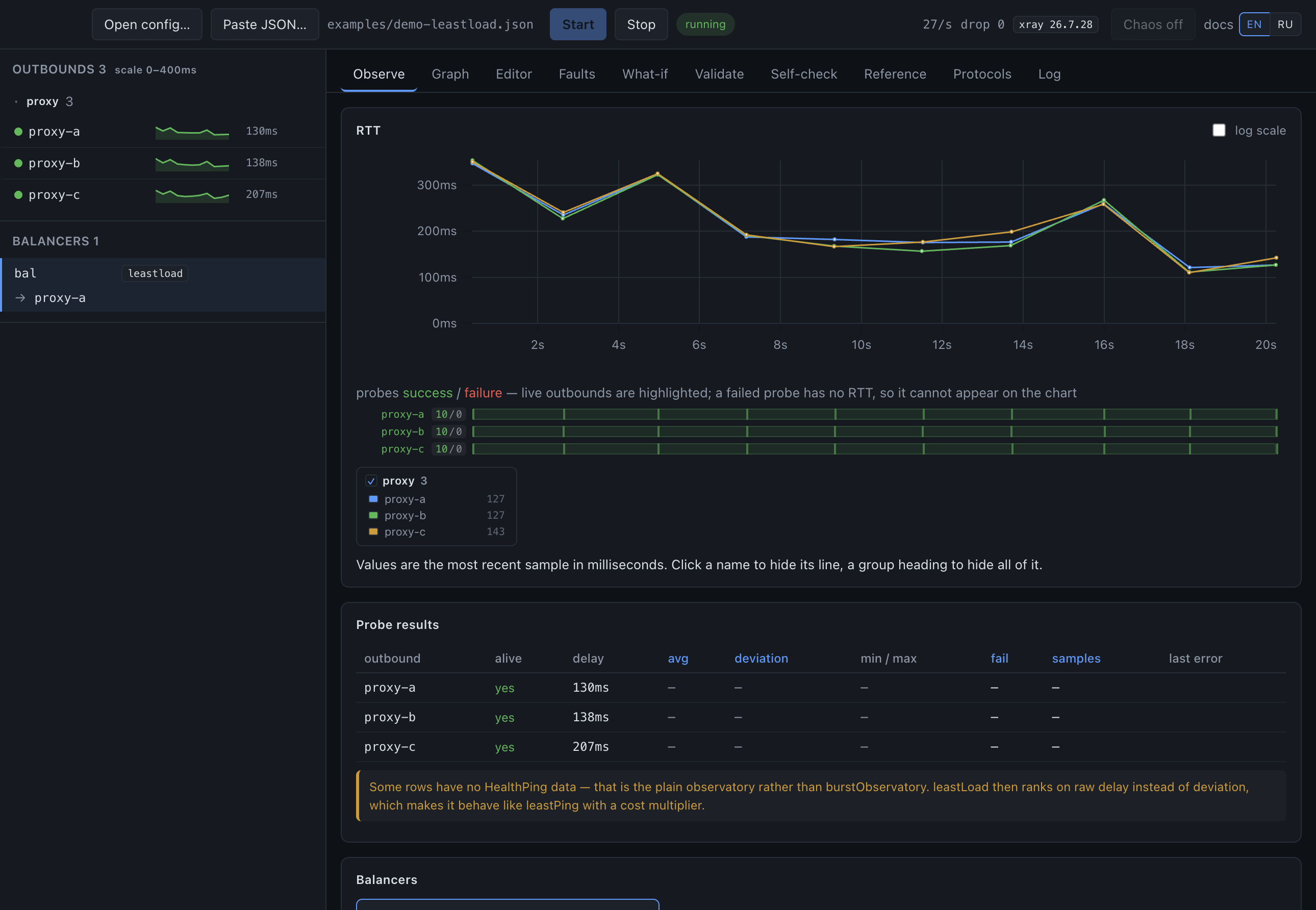The width and height of the screenshot is (1316, 910).
Task: Click the leastload badge on bal balancer
Action: click(x=155, y=273)
